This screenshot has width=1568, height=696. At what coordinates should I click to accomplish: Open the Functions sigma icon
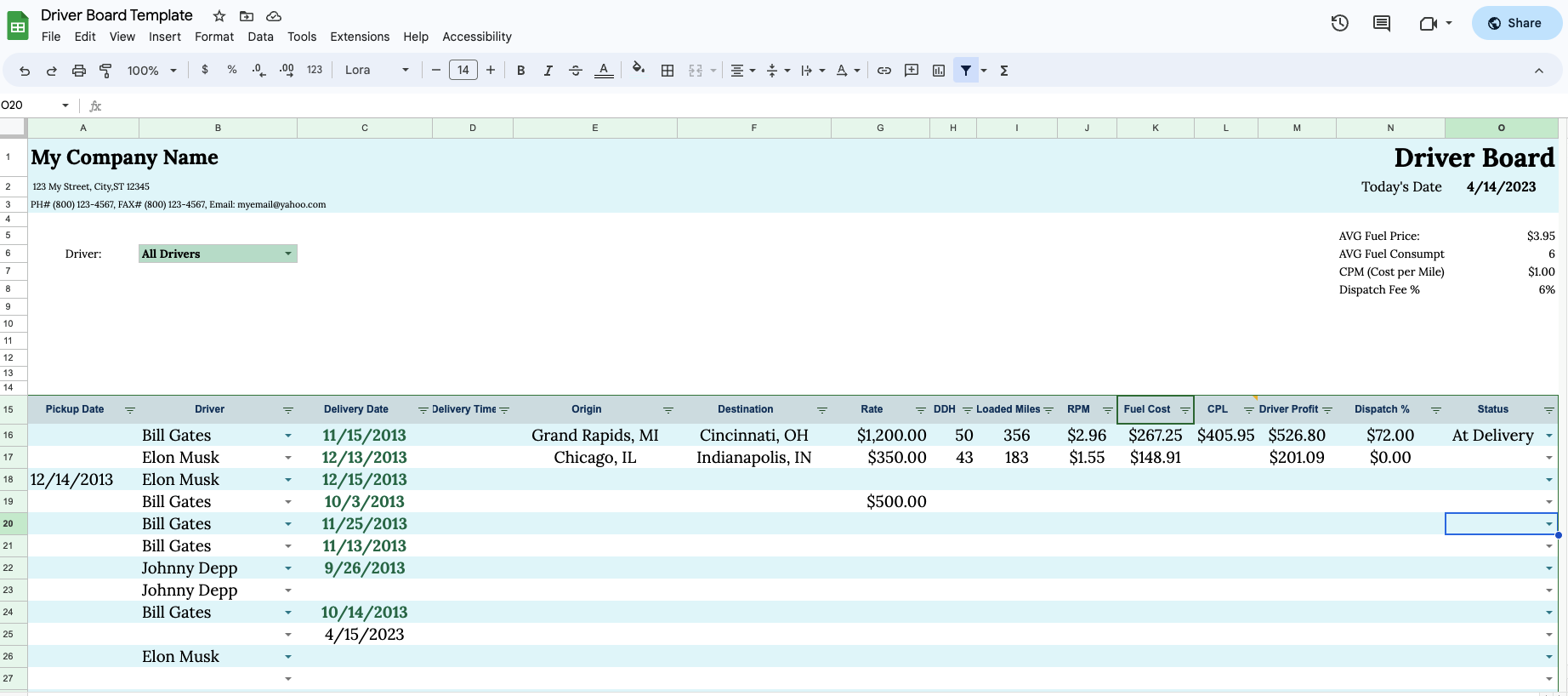click(1004, 71)
